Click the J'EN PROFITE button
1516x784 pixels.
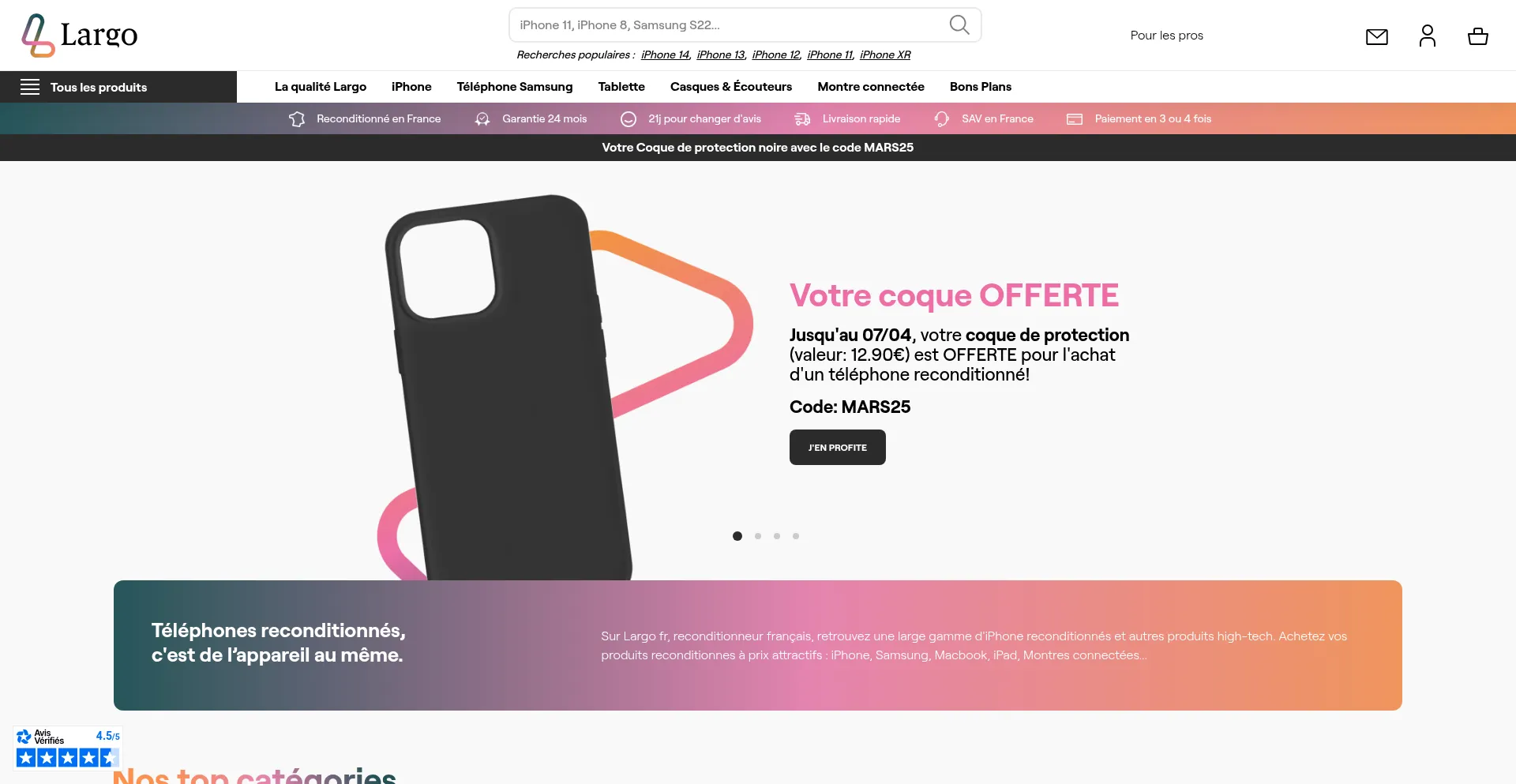point(838,448)
